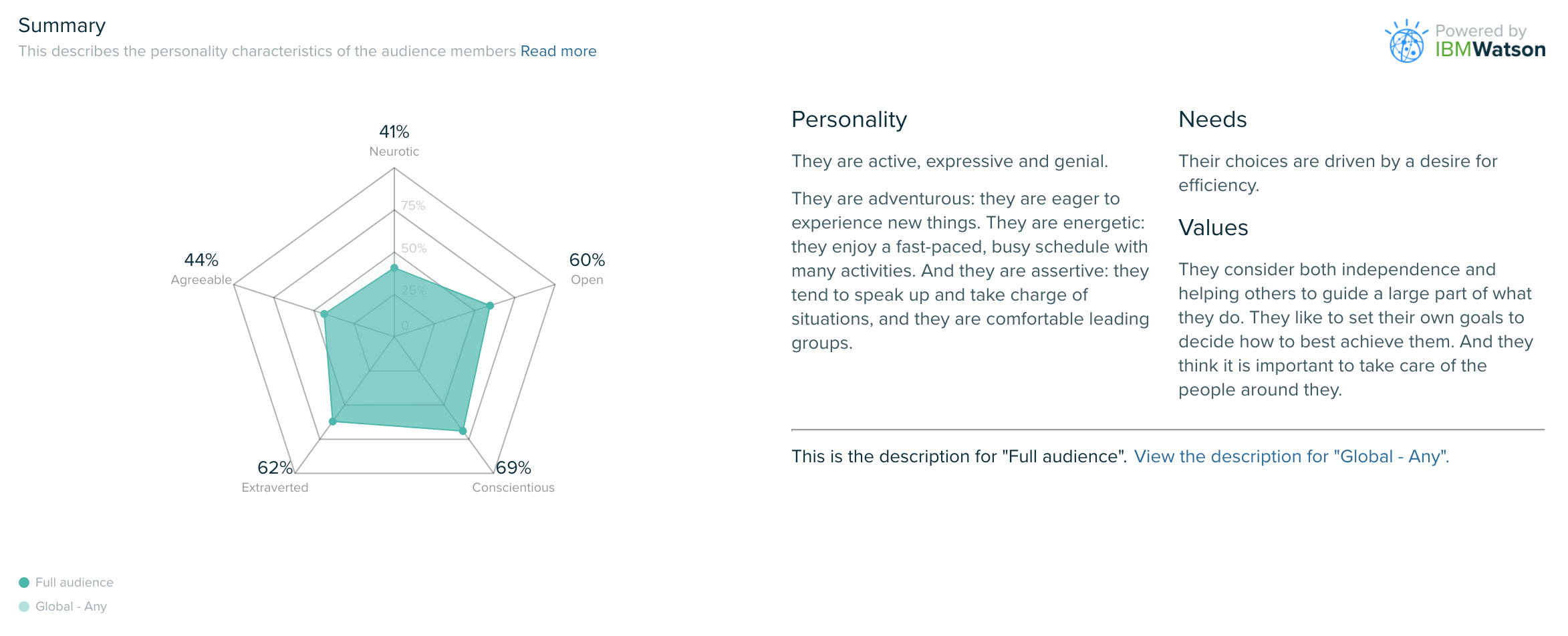Select the Extraverted data point on radar chart
Viewport: 1568px width, 636px height.
332,422
